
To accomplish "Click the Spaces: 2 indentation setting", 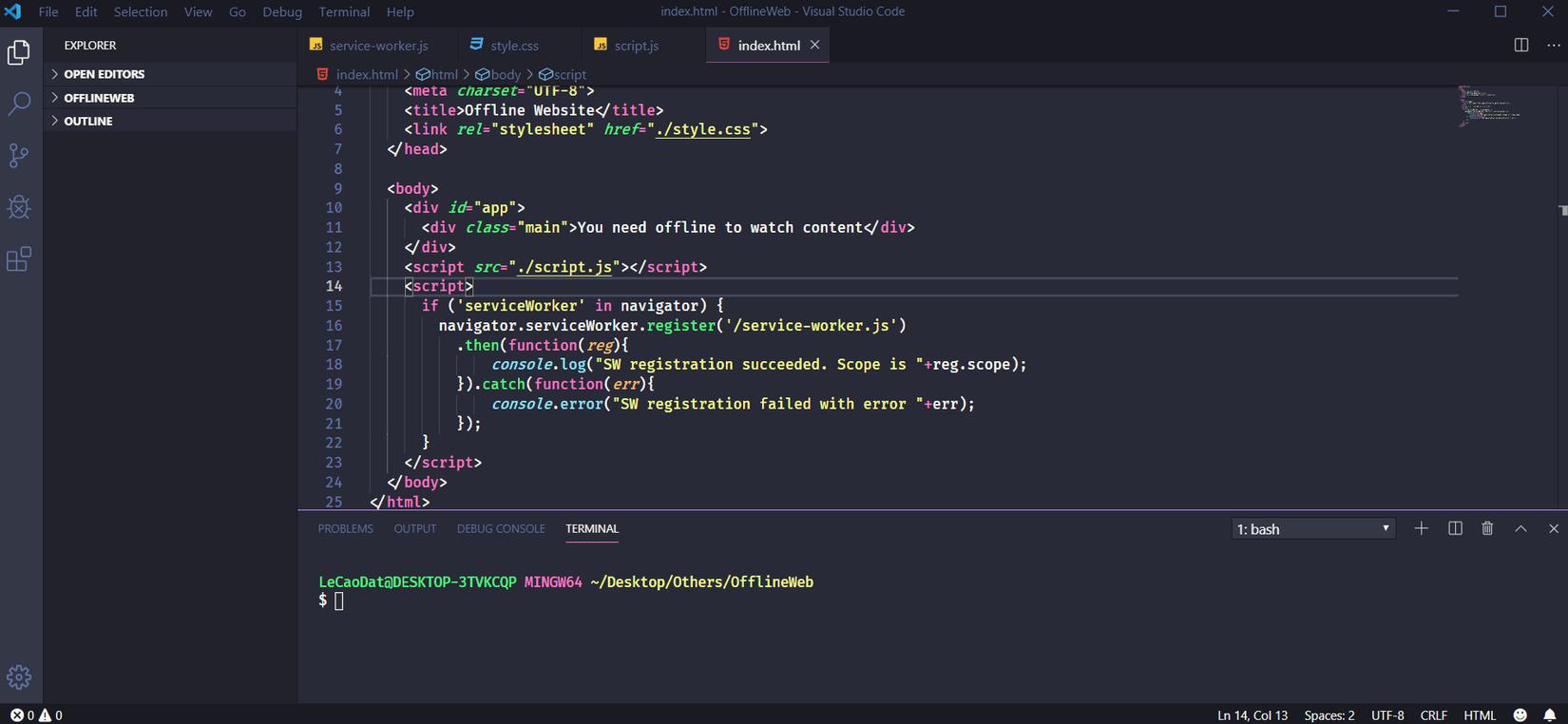I will pos(1329,714).
